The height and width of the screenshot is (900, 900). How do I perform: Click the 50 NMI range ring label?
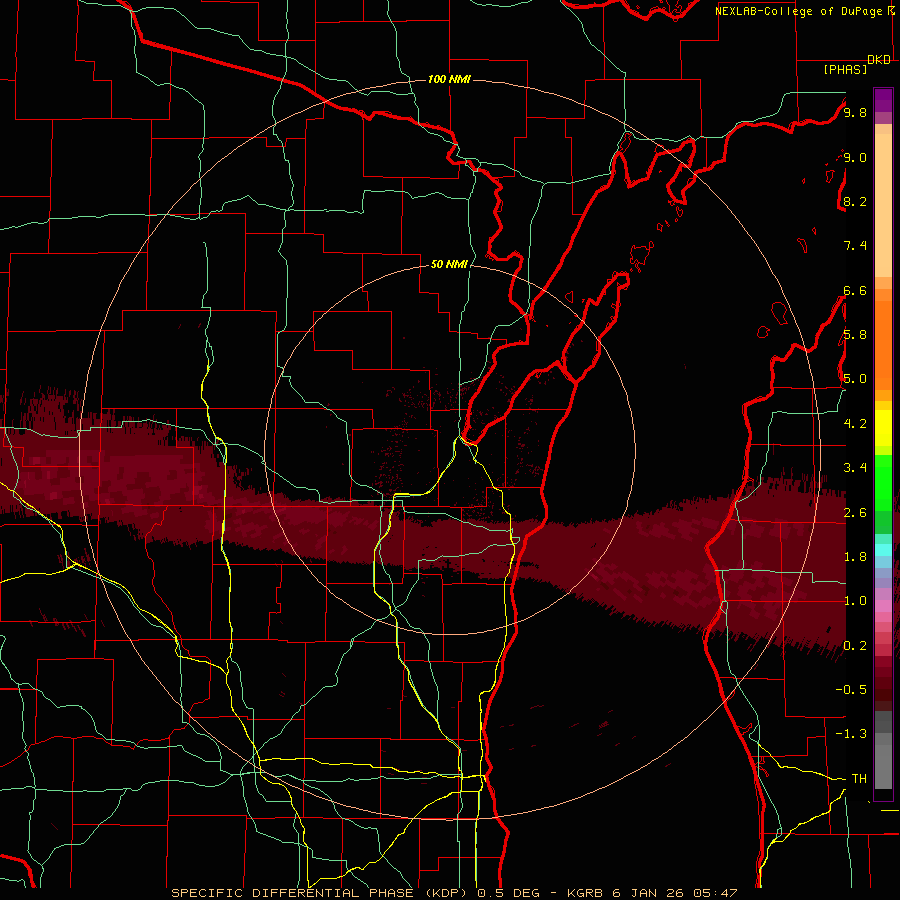click(x=449, y=265)
